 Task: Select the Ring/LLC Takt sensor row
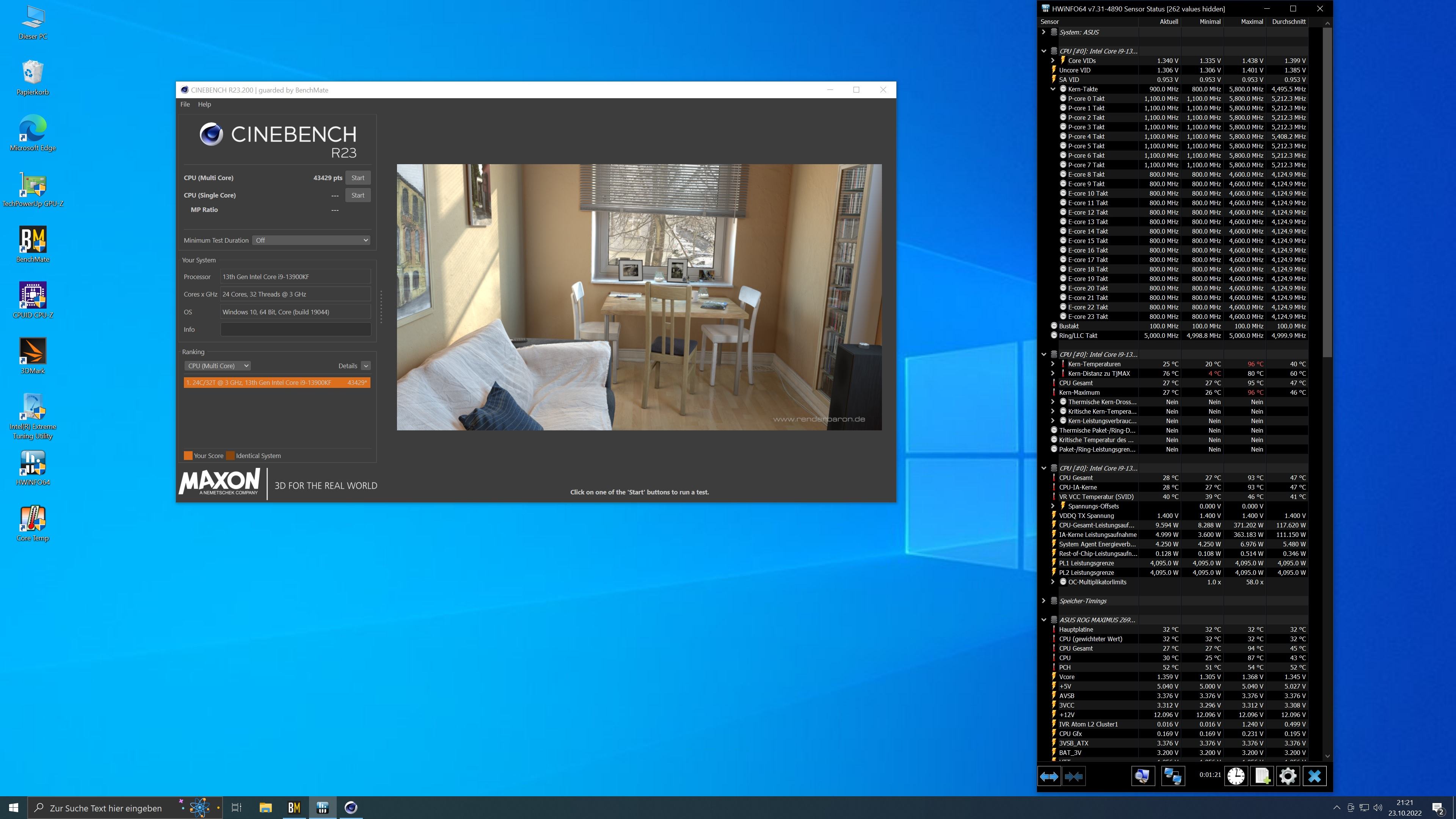pos(1174,336)
